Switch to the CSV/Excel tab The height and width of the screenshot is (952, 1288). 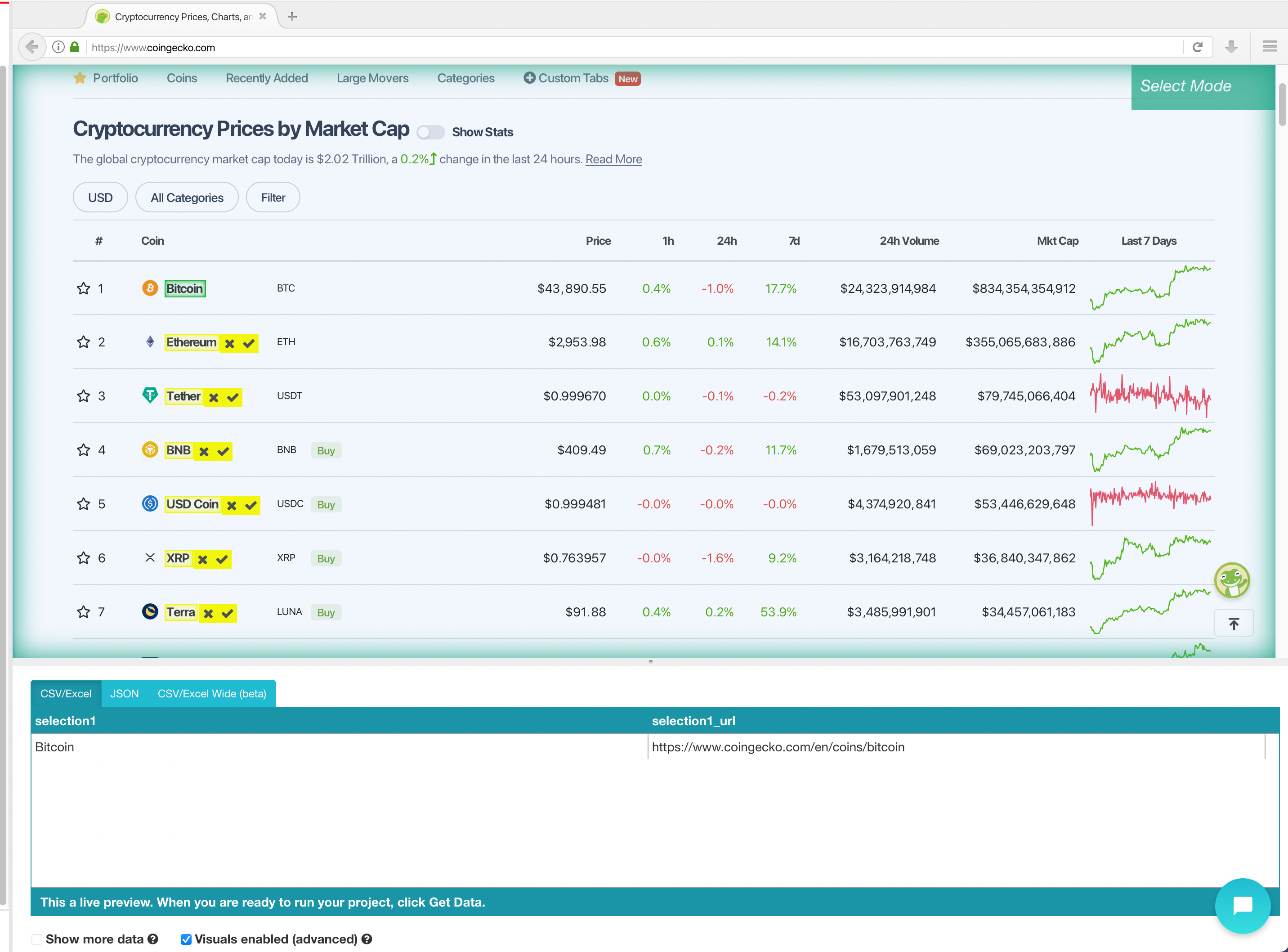(x=66, y=693)
